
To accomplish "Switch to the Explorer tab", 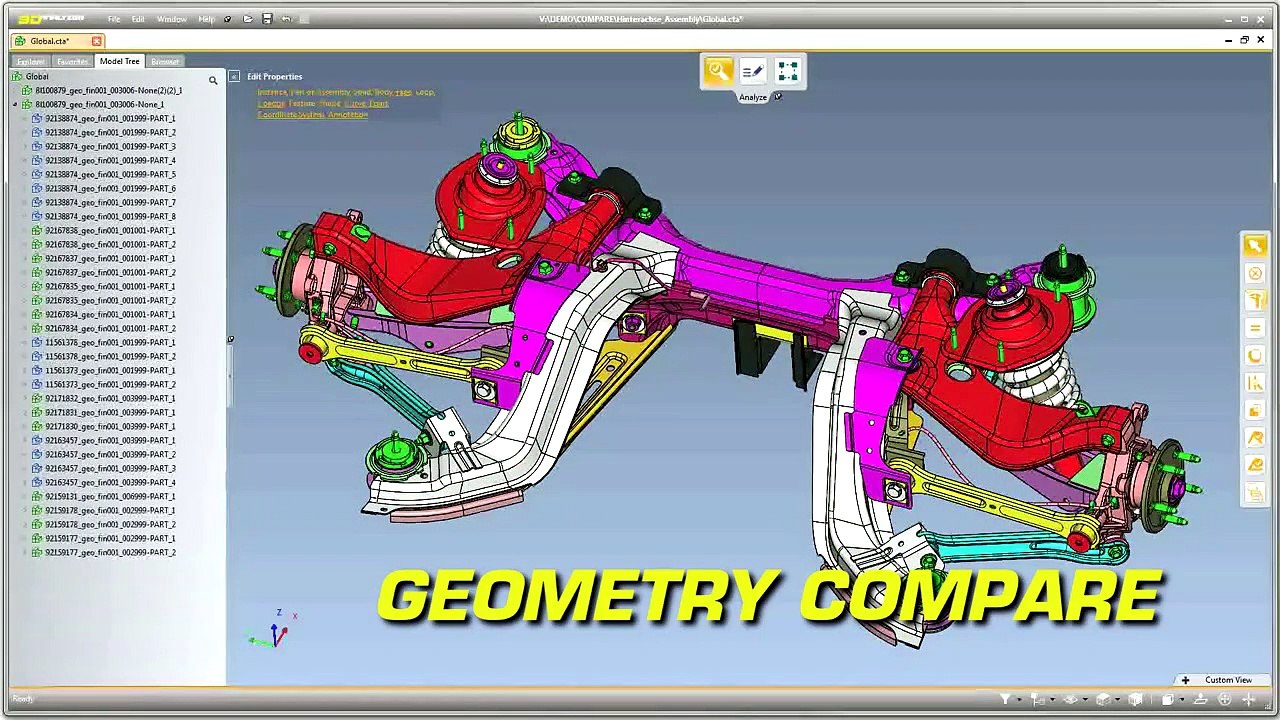I will tap(30, 62).
